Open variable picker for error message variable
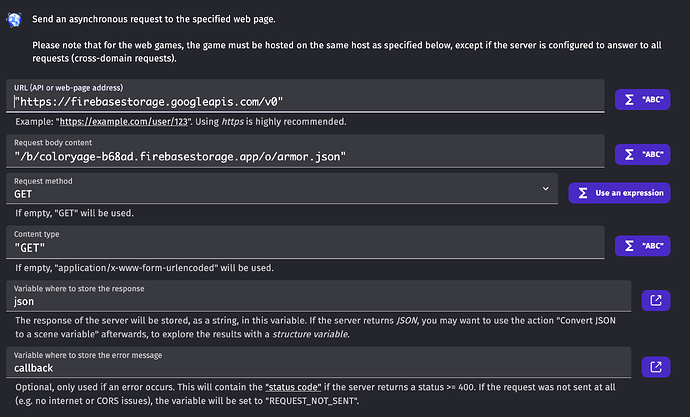690x417 pixels. (656, 367)
